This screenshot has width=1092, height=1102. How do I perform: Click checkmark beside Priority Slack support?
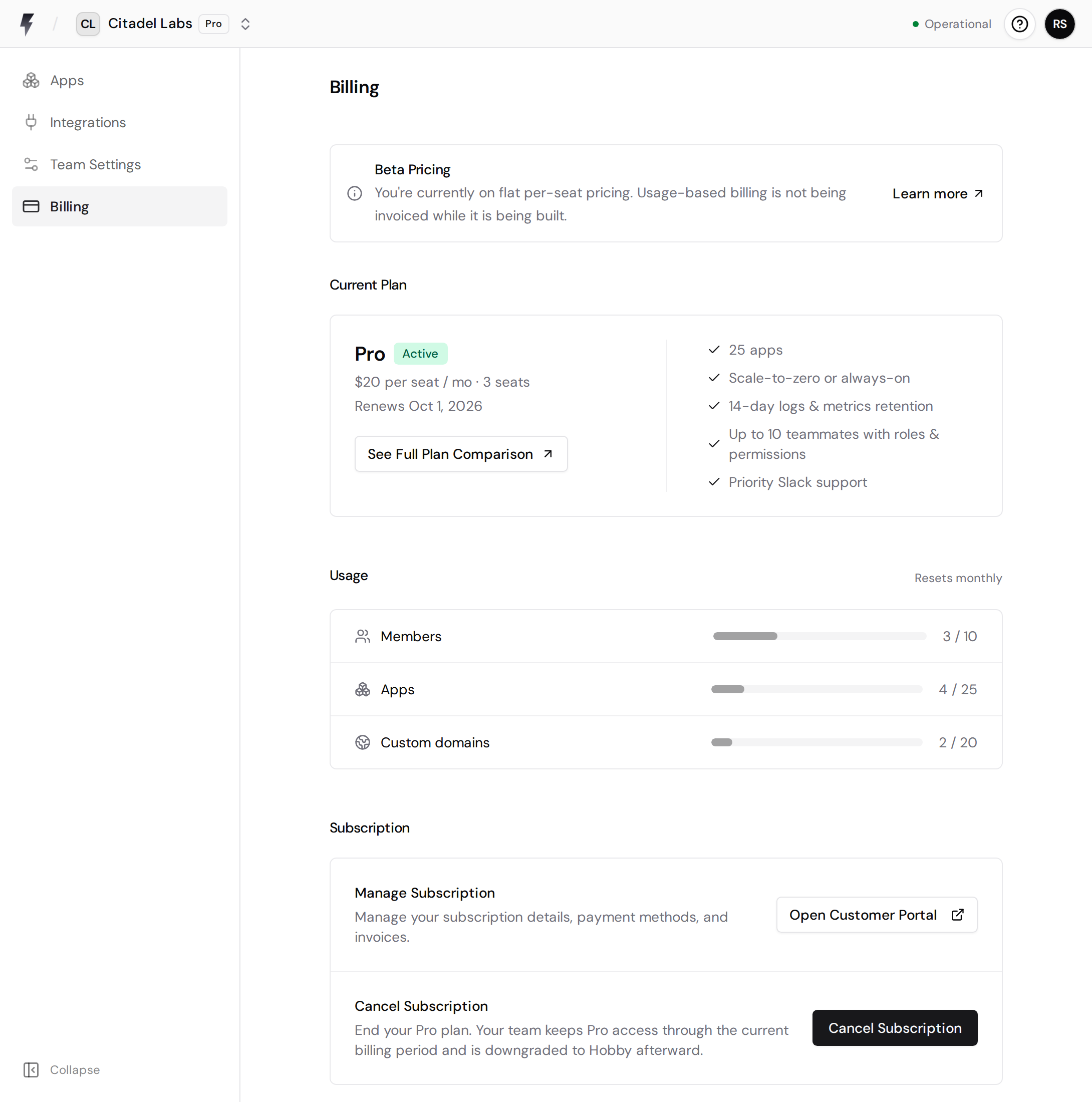714,482
